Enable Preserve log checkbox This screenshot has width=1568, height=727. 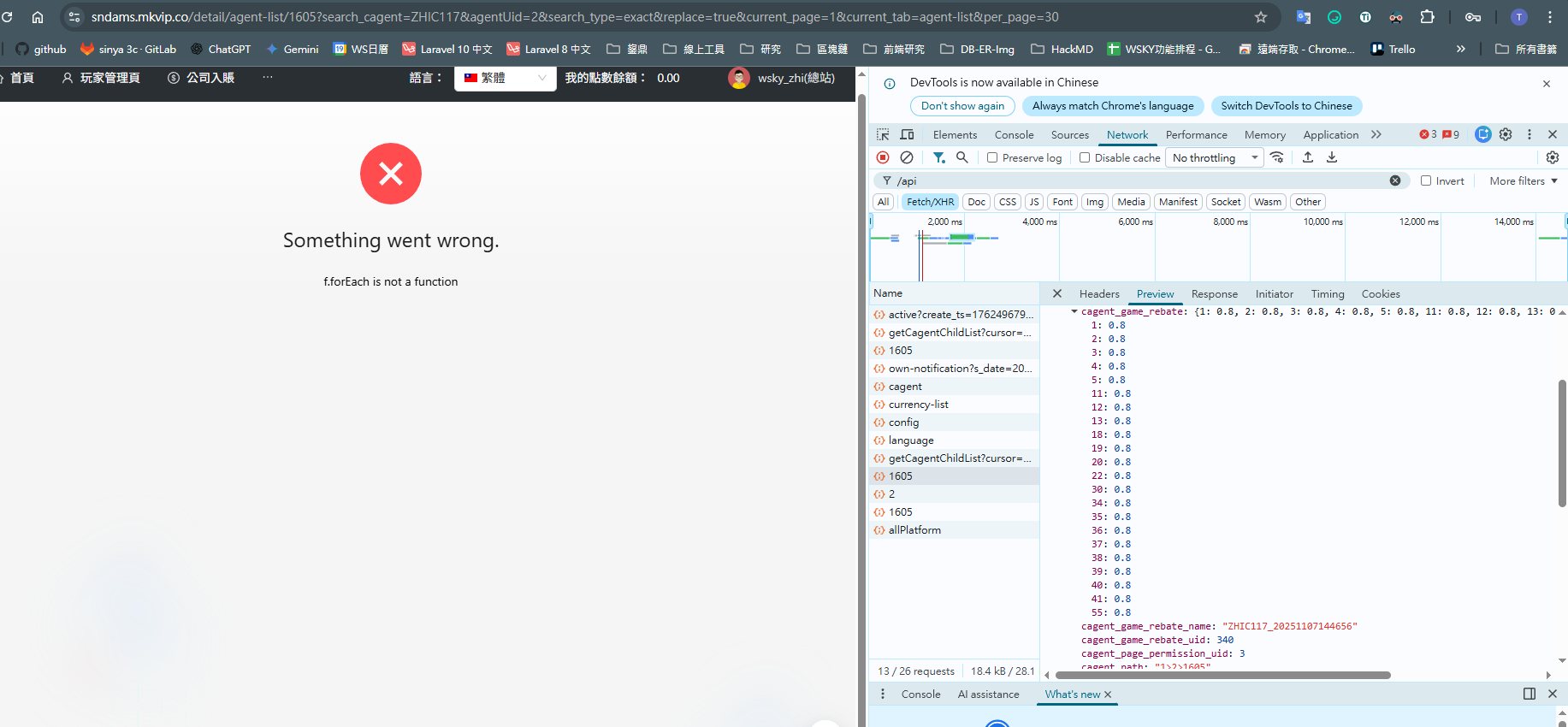click(x=992, y=157)
